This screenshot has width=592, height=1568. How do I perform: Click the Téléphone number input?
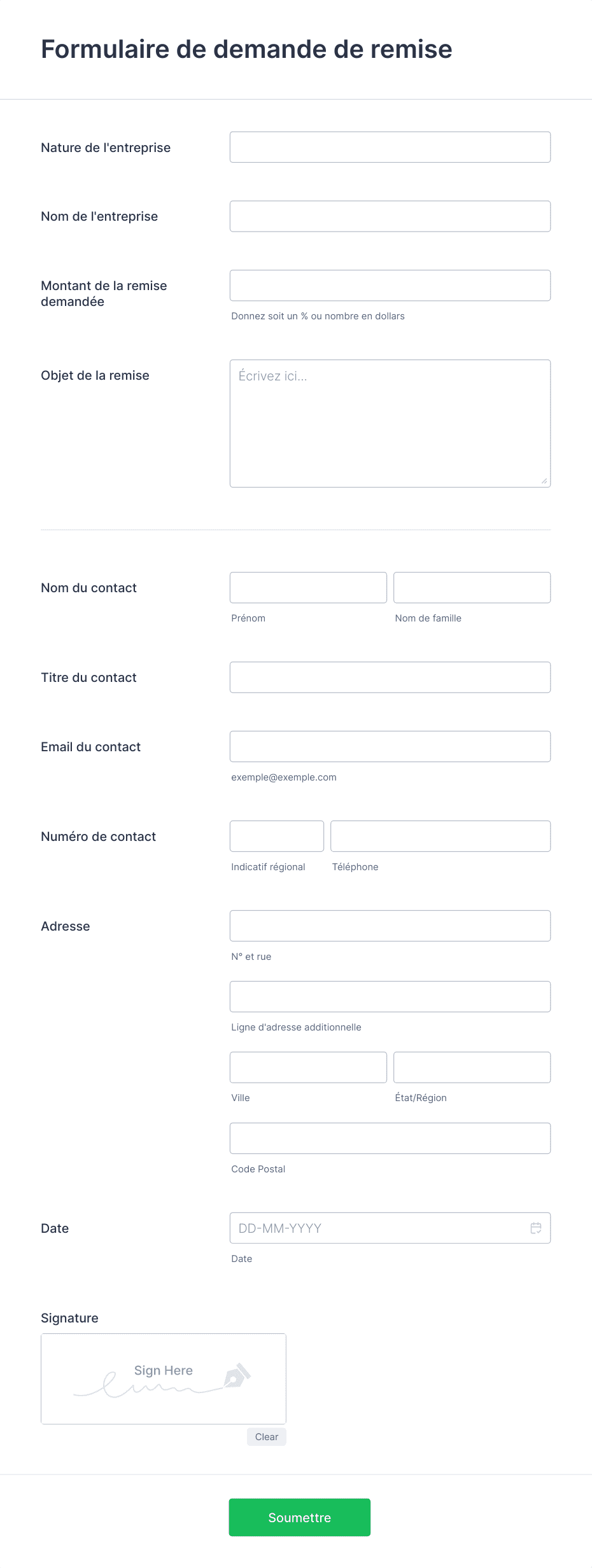[440, 836]
